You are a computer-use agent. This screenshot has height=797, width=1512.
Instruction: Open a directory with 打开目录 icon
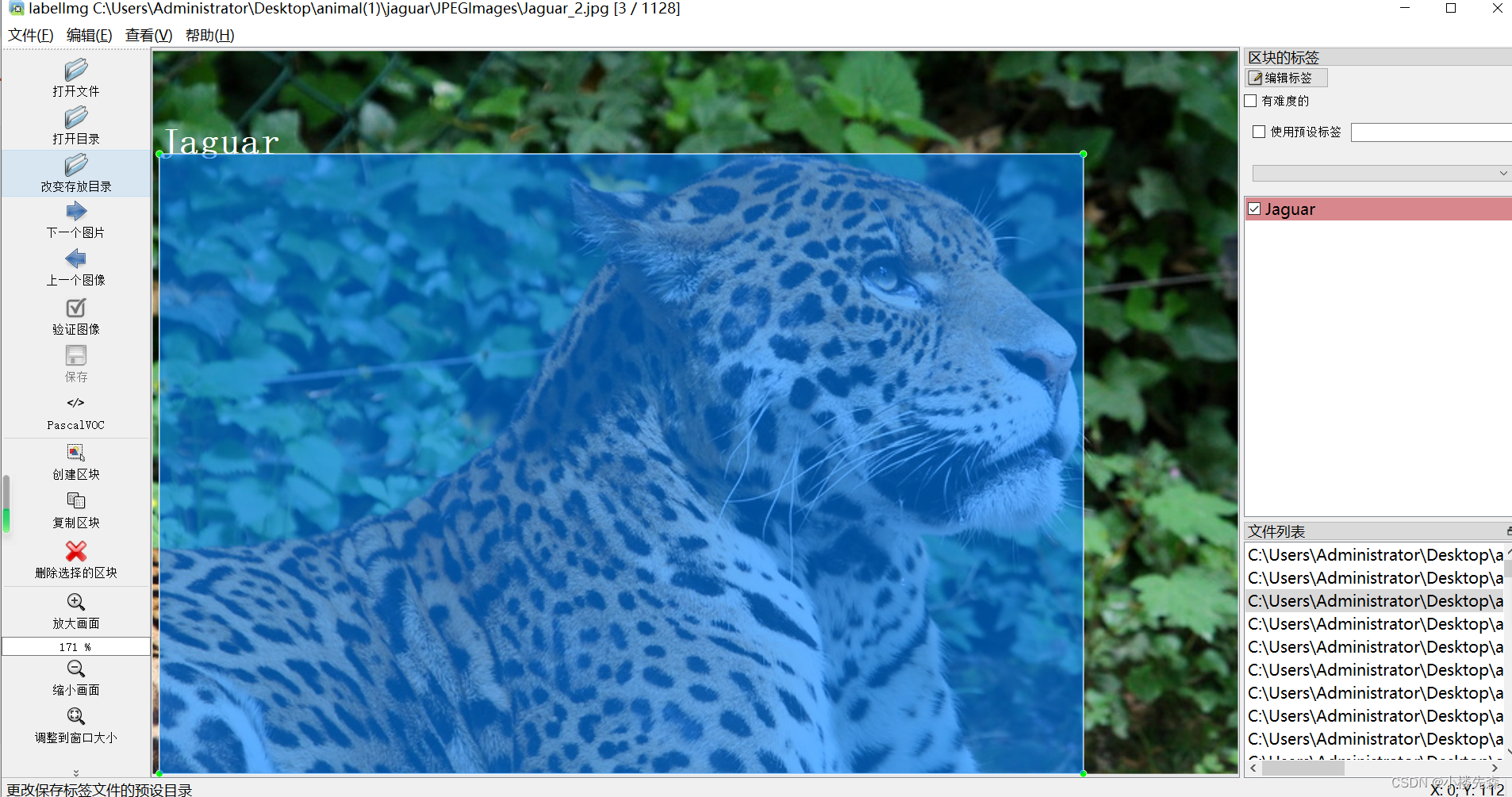pyautogui.click(x=76, y=117)
